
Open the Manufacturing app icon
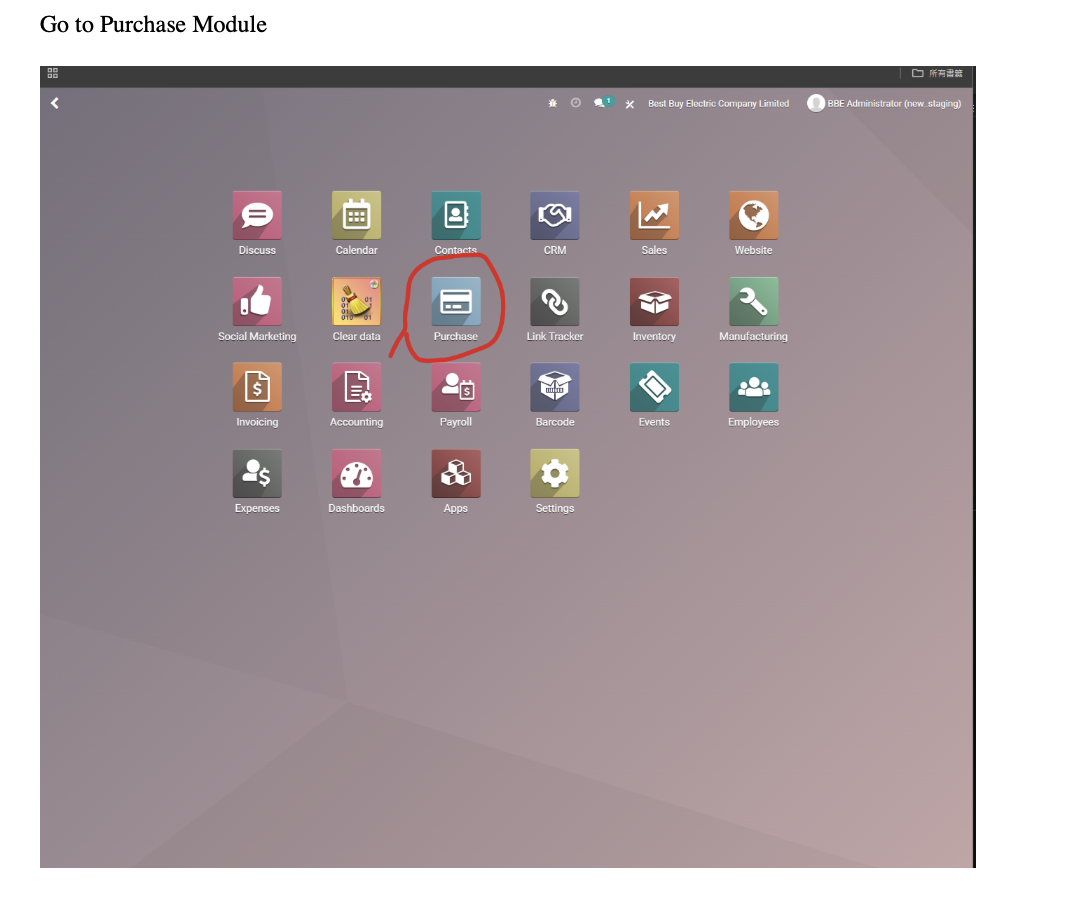coord(753,302)
